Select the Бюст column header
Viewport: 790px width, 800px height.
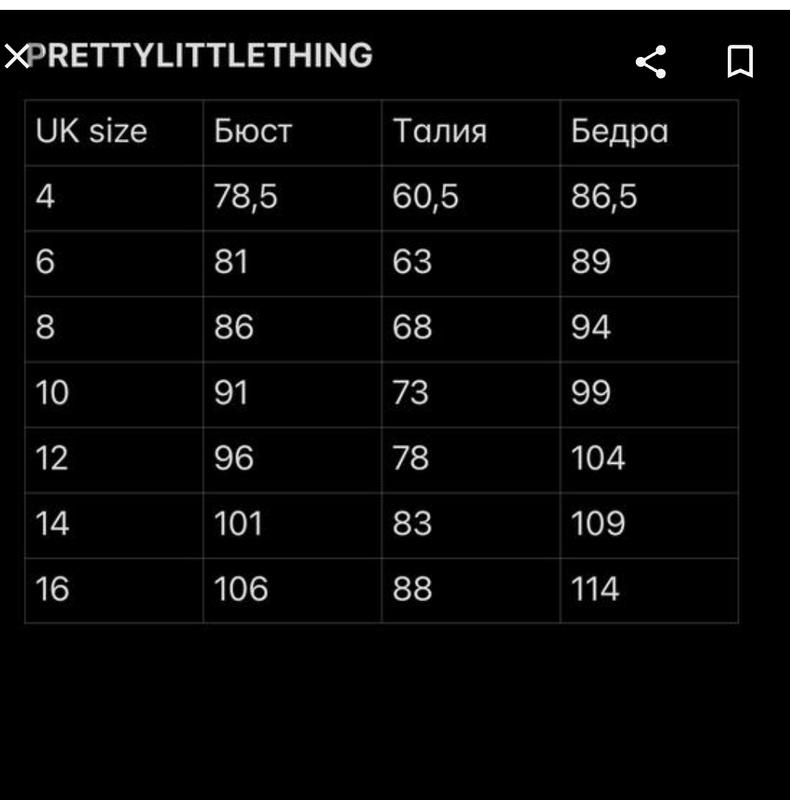pos(292,133)
